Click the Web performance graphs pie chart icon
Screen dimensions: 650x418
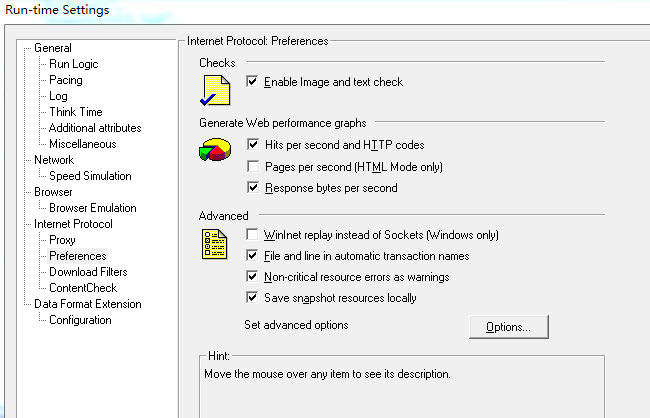(215, 154)
